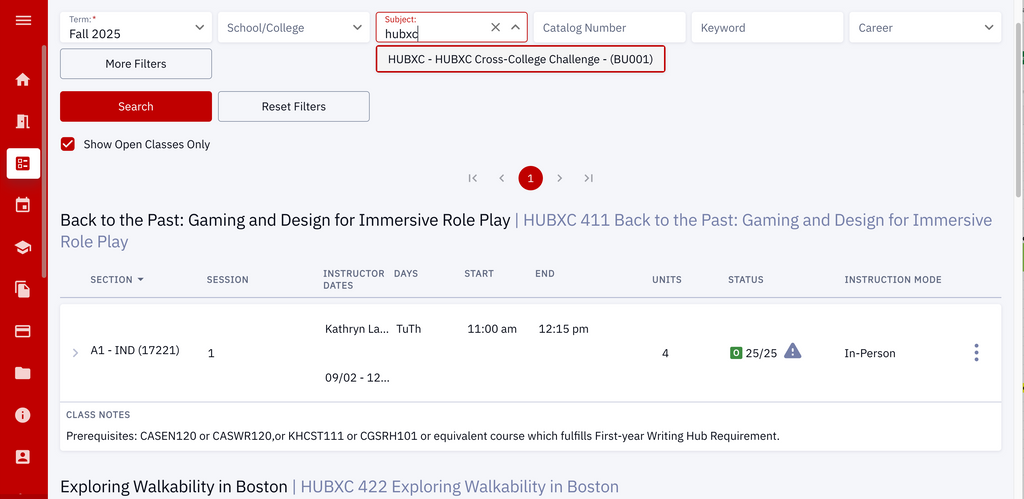Expand section A1 - IND row details
Viewport: 1024px width, 499px height.
click(x=75, y=353)
